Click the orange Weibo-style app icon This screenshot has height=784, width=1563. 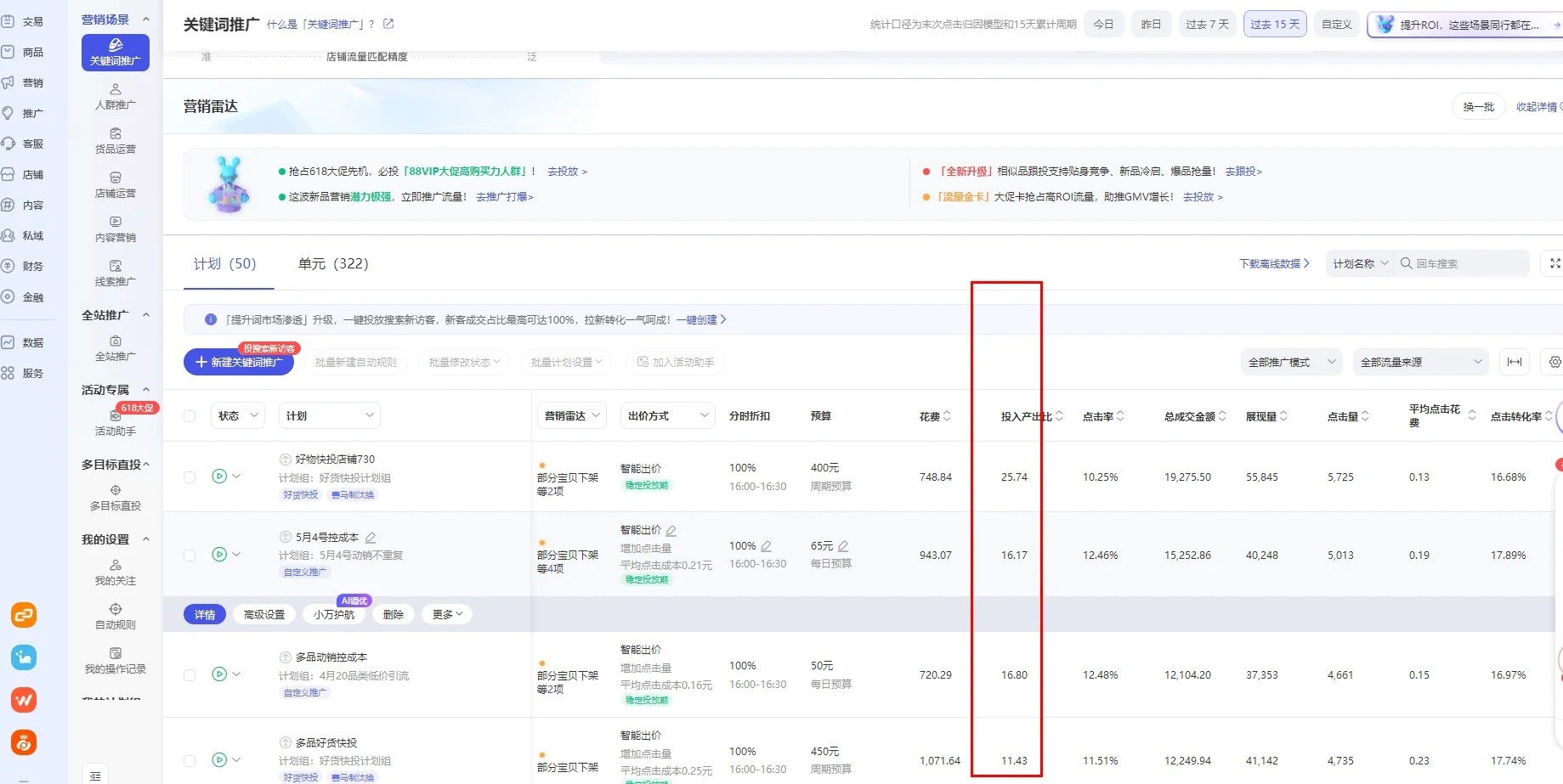pos(24,742)
